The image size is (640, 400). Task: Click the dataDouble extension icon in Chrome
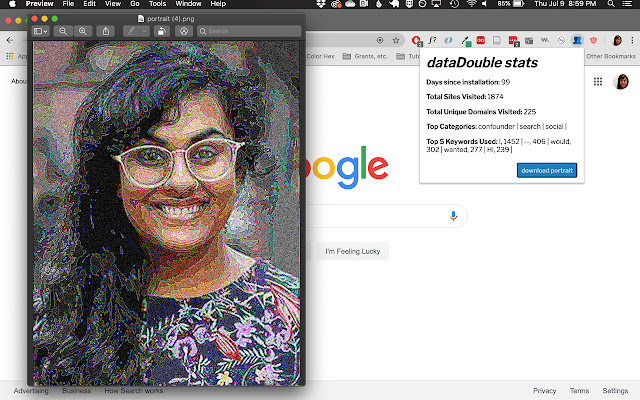(x=577, y=40)
